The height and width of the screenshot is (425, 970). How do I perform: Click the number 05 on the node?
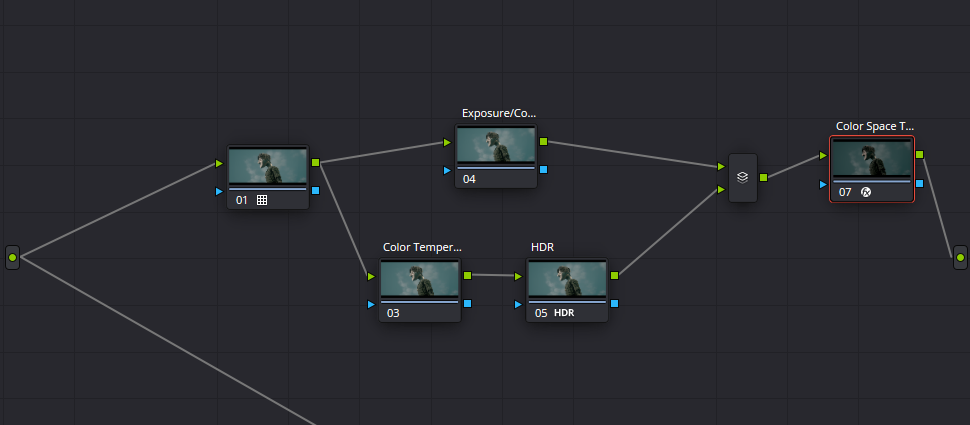pyautogui.click(x=541, y=313)
